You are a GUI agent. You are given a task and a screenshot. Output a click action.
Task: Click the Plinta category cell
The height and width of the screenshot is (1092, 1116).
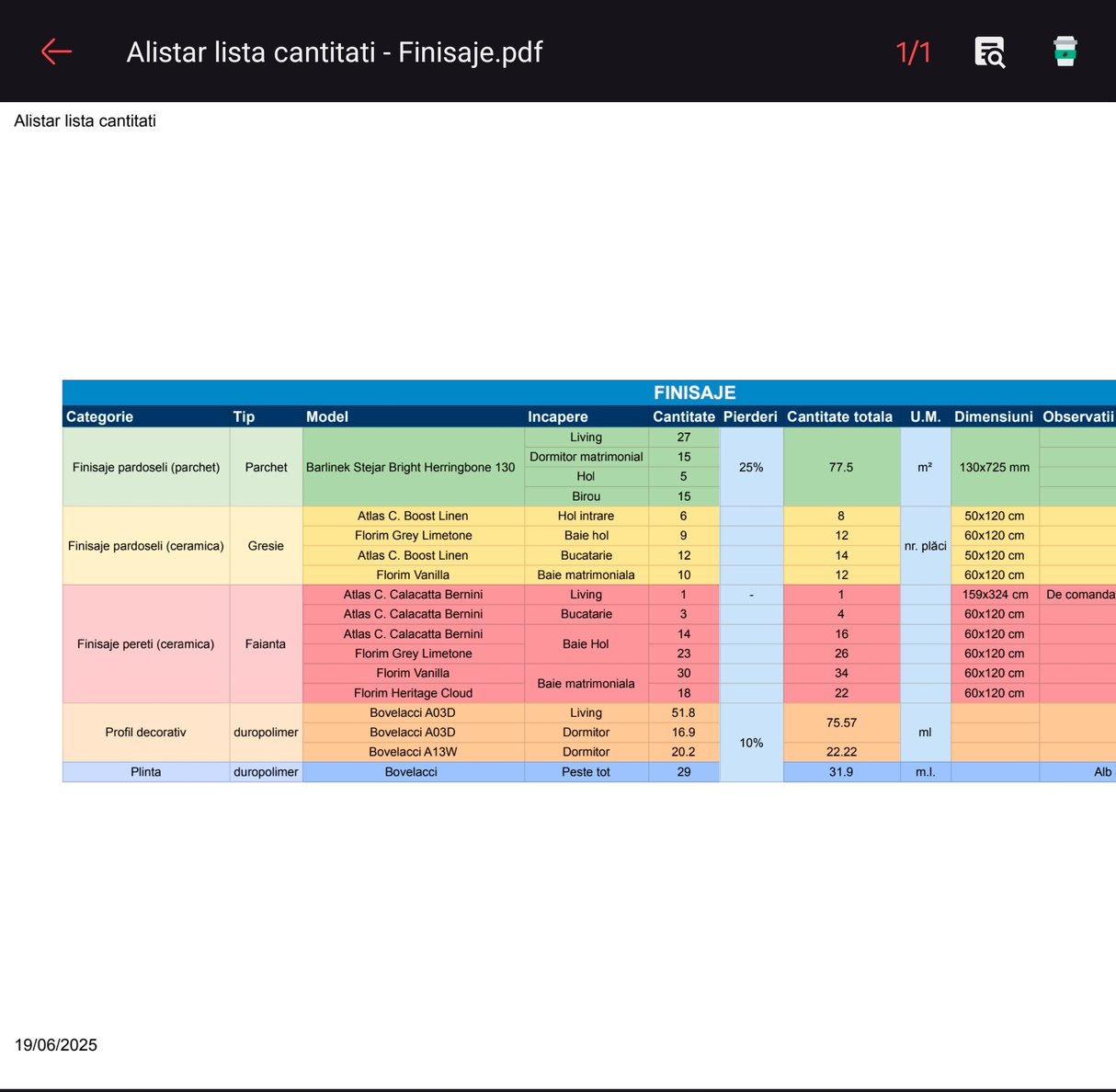146,772
